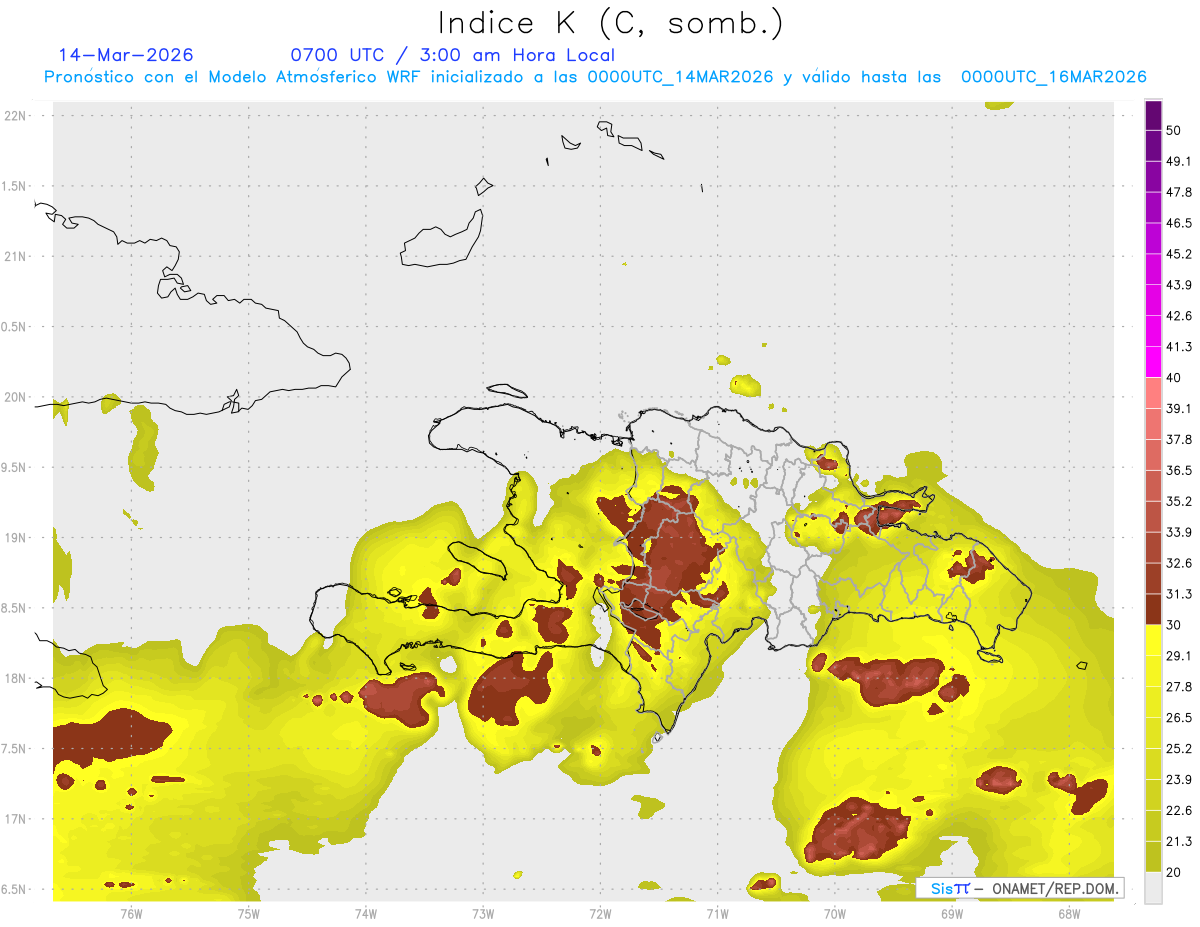Click the colorbar value 41.3
This screenshot has width=1200, height=927.
click(x=1180, y=347)
